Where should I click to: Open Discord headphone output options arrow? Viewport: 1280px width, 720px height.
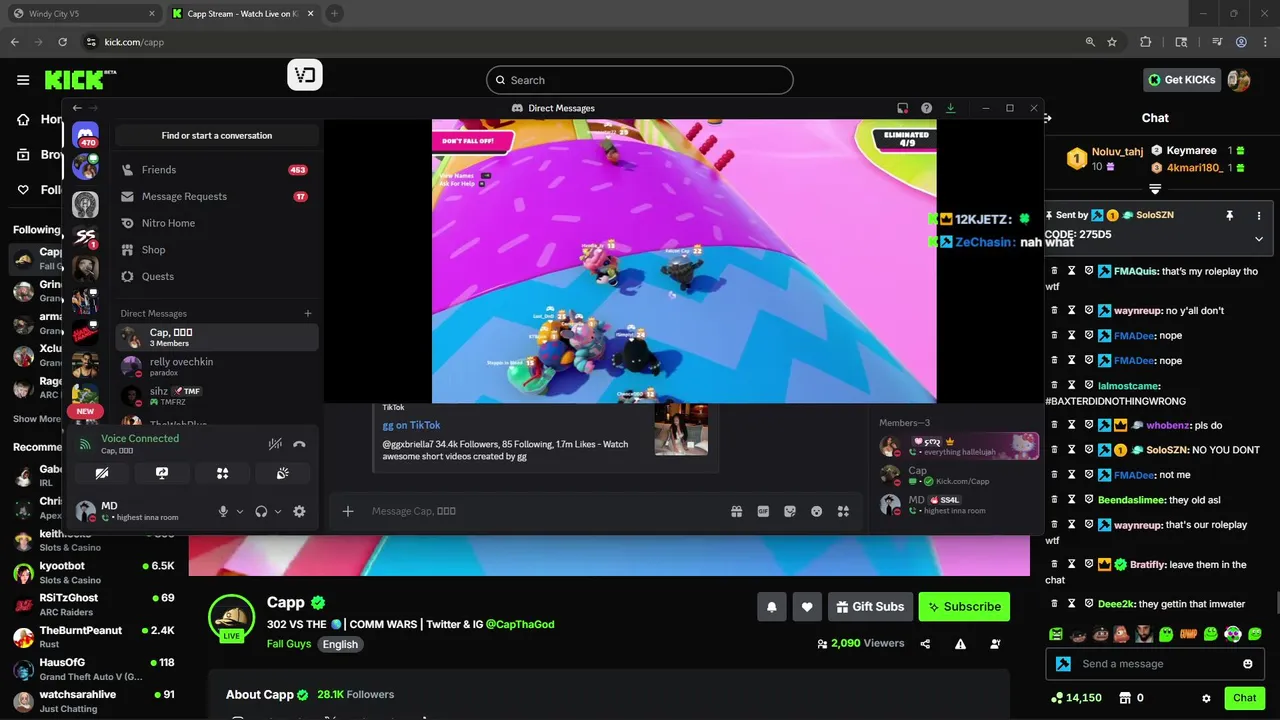click(x=278, y=511)
